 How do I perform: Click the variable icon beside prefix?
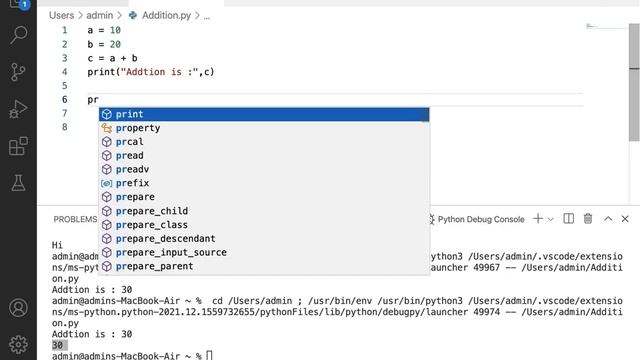pos(107,183)
